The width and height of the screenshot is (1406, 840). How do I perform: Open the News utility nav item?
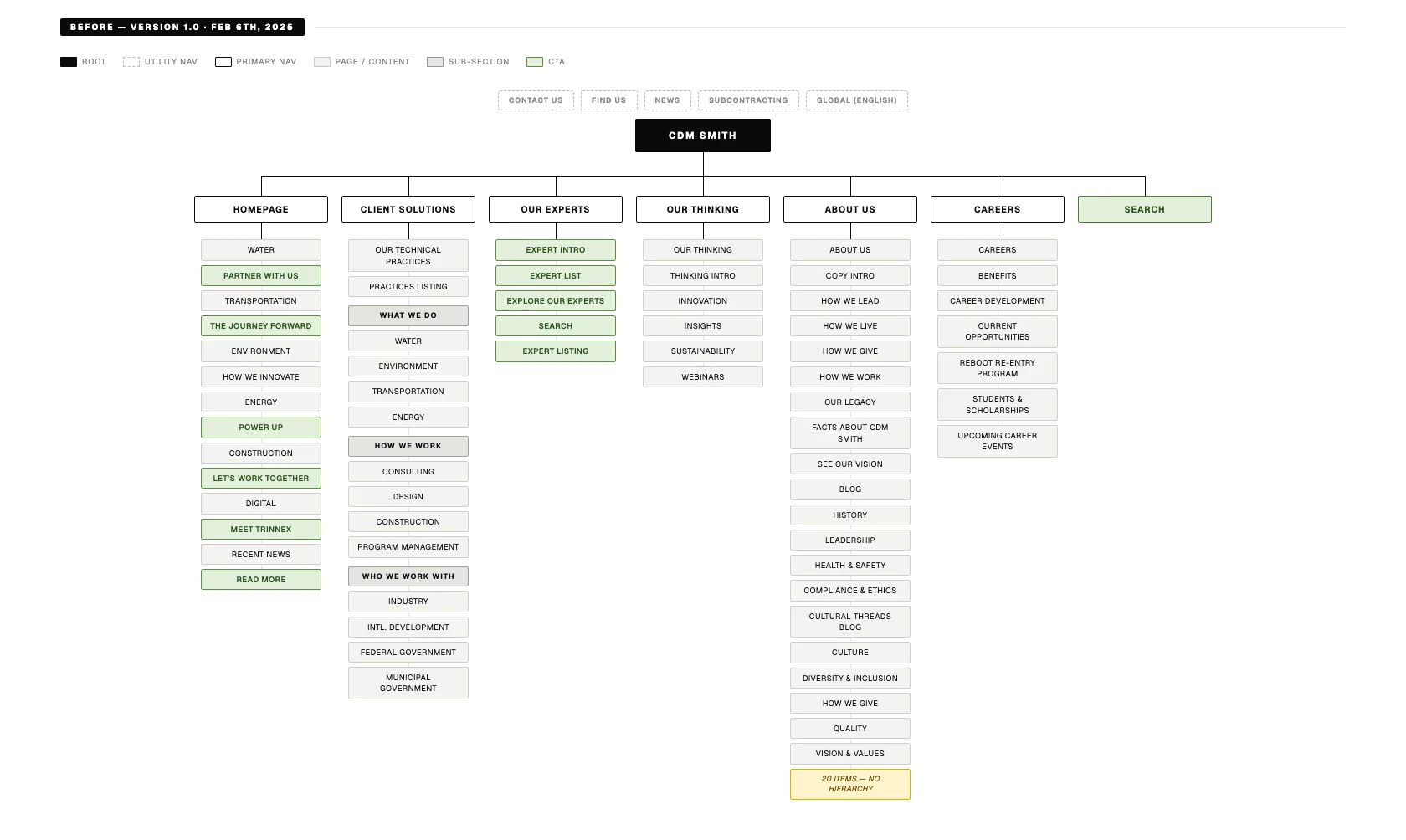pos(667,100)
